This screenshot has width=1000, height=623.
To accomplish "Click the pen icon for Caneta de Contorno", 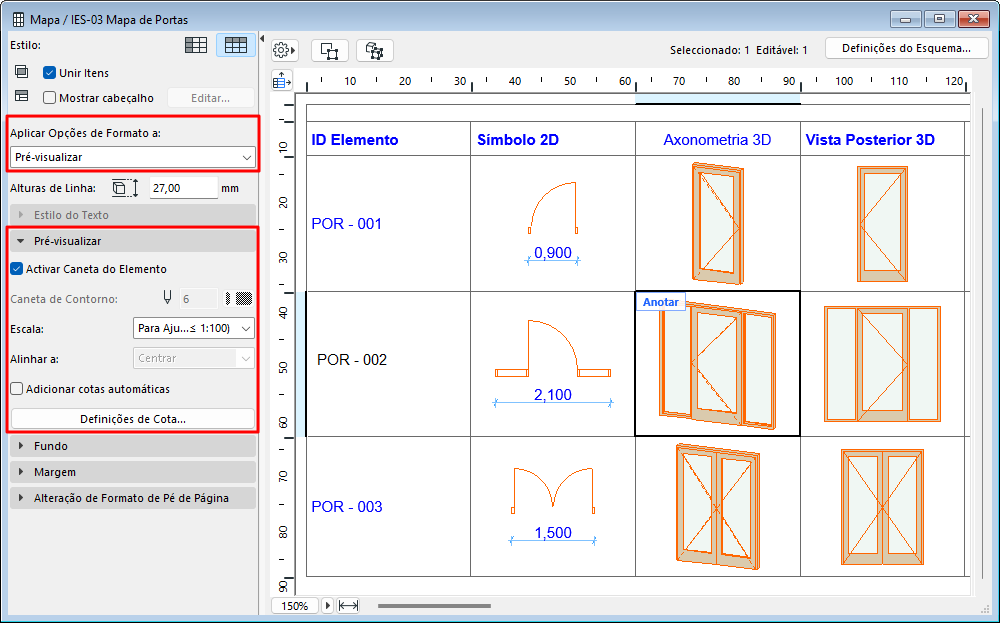I will coord(167,298).
